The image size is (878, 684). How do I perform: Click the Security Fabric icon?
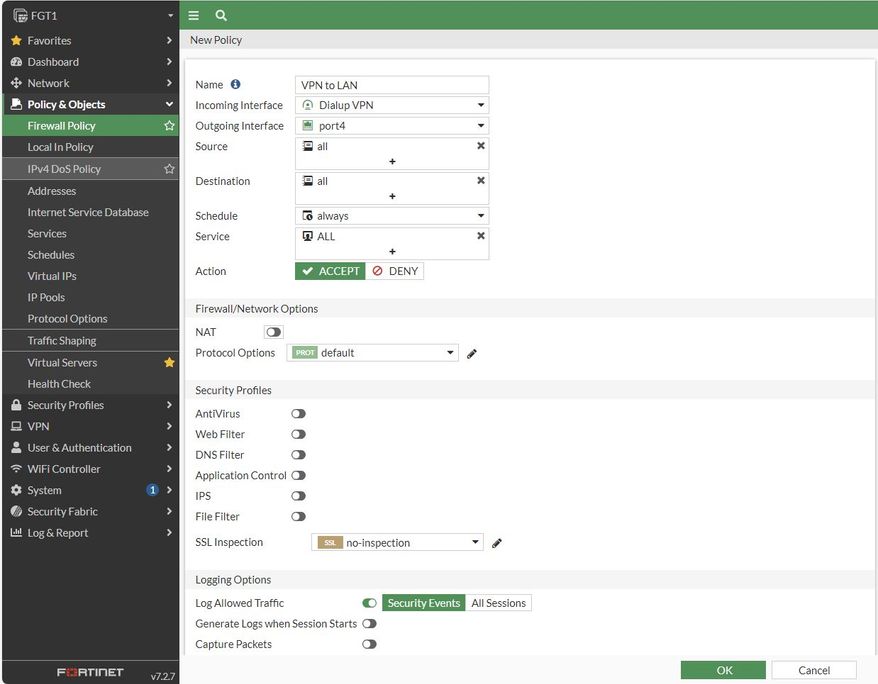point(16,512)
